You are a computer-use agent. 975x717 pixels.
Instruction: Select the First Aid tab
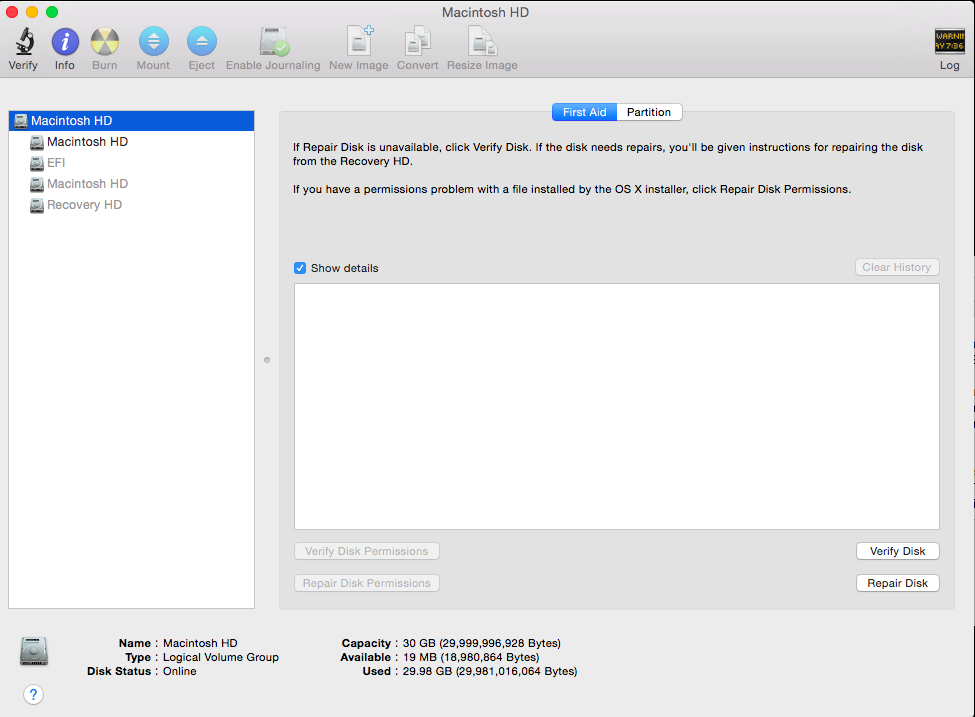point(584,112)
